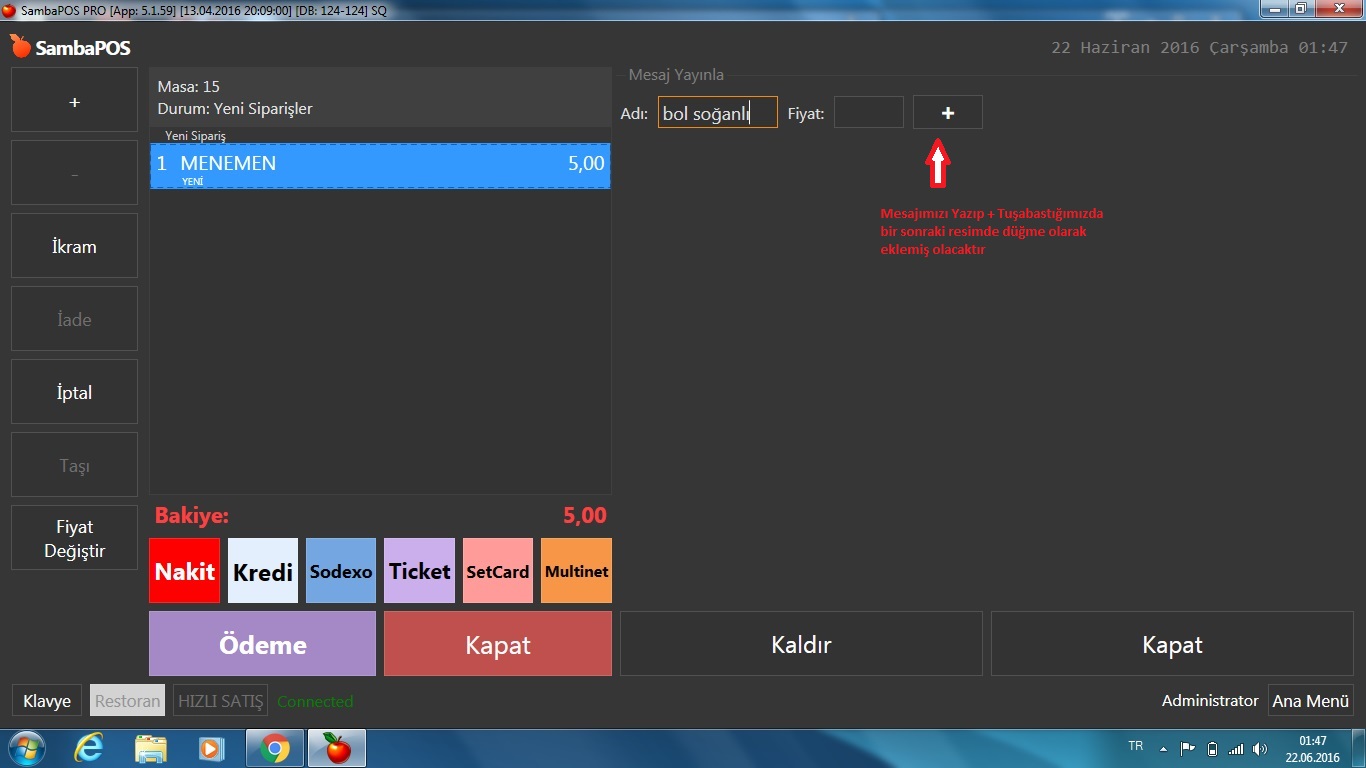Click into the Fiyat price field
Image resolution: width=1366 pixels, height=768 pixels.
868,113
